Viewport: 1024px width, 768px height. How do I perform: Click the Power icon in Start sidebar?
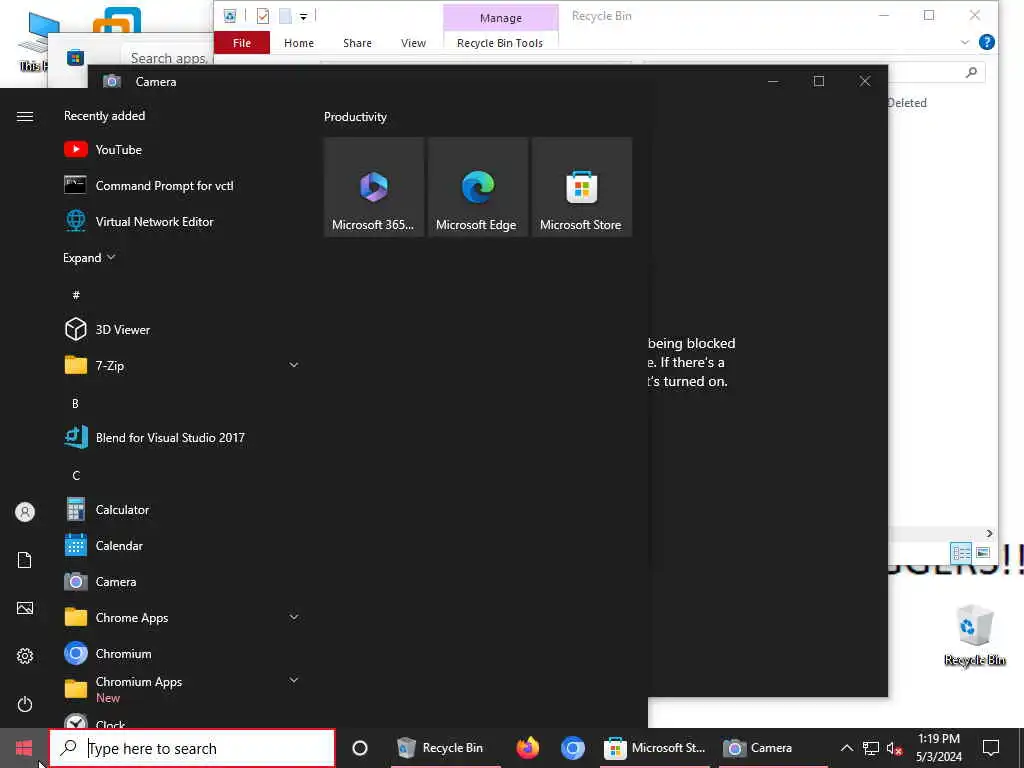pos(25,704)
